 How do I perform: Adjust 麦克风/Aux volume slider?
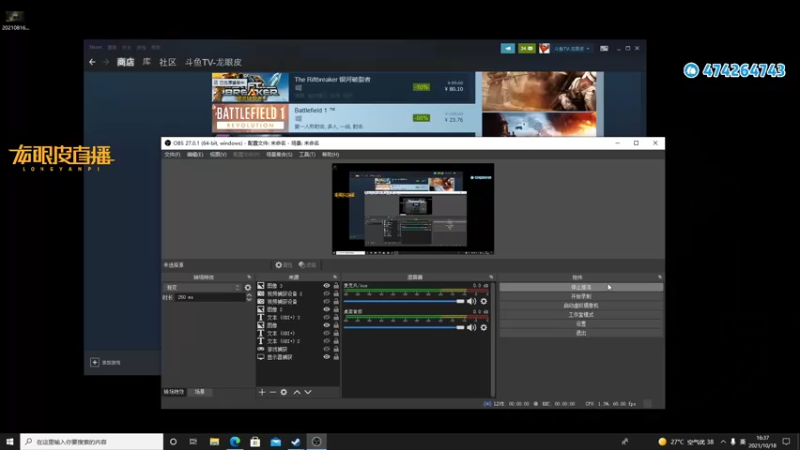click(404, 301)
